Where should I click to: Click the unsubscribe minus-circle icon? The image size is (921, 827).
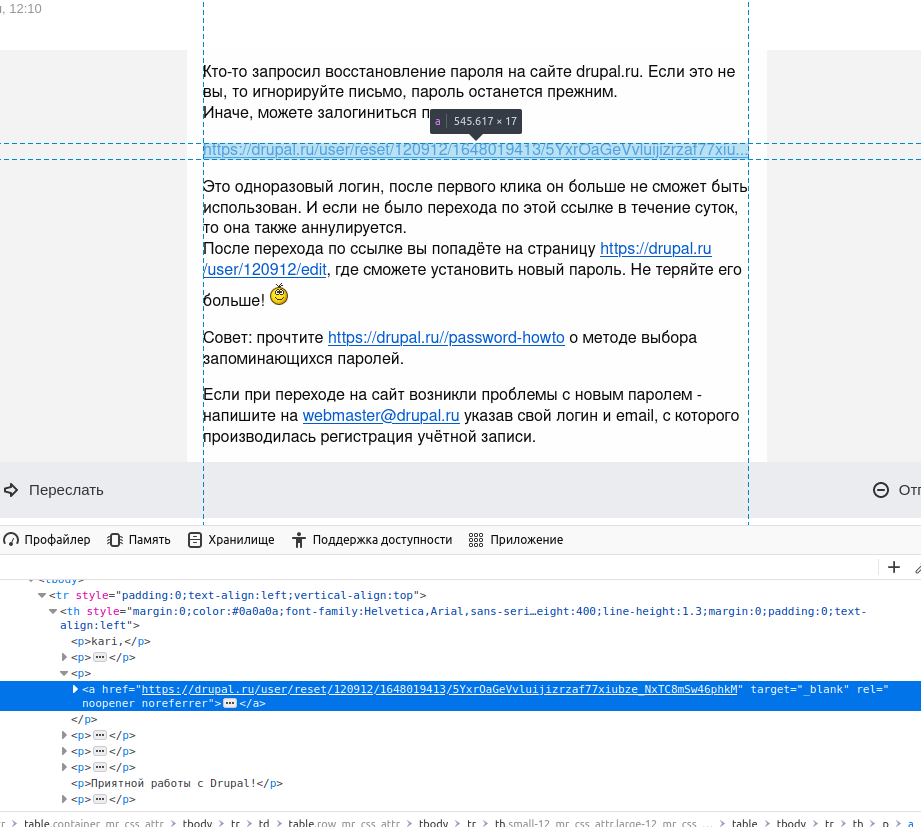tap(880, 490)
